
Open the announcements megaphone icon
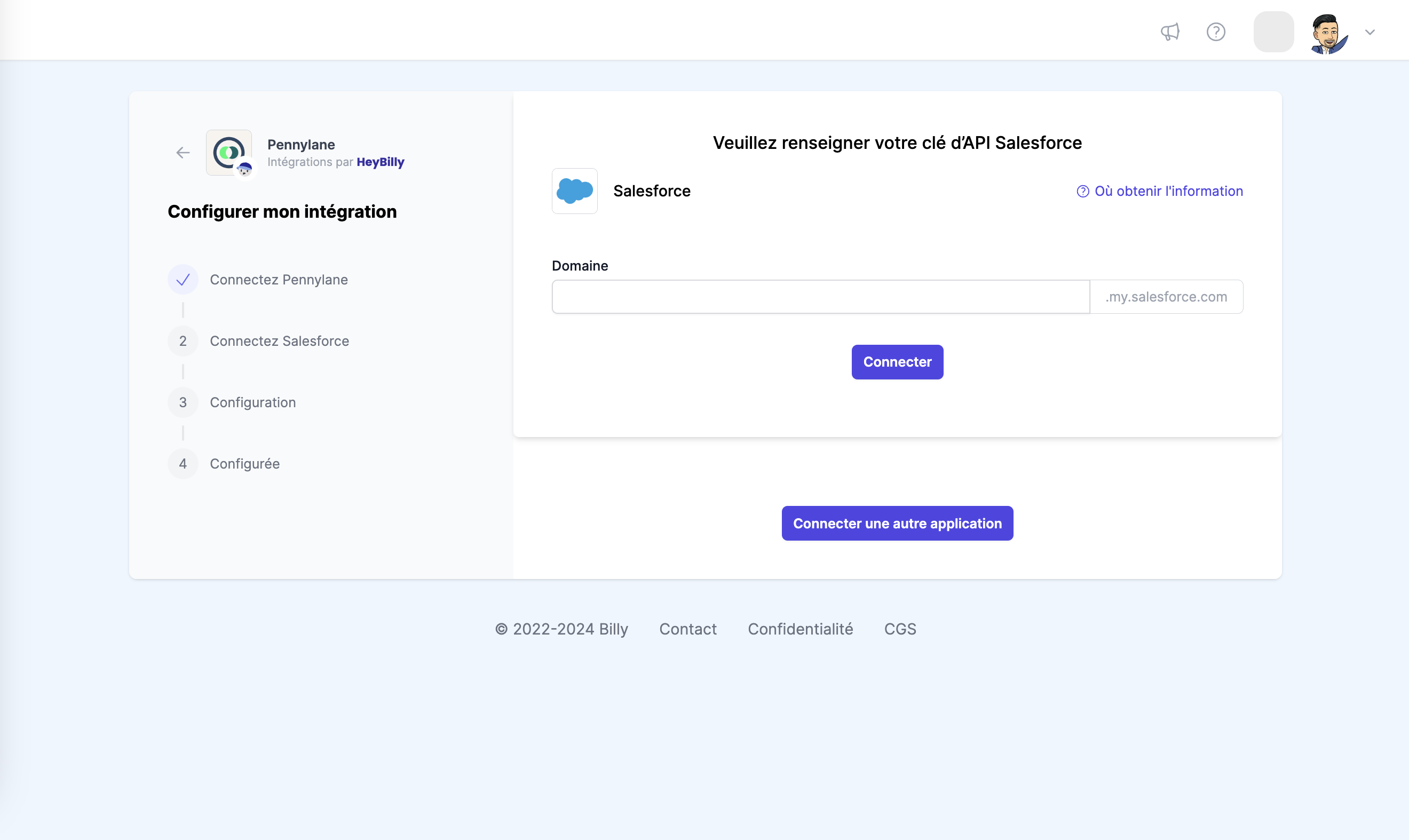[x=1170, y=31]
